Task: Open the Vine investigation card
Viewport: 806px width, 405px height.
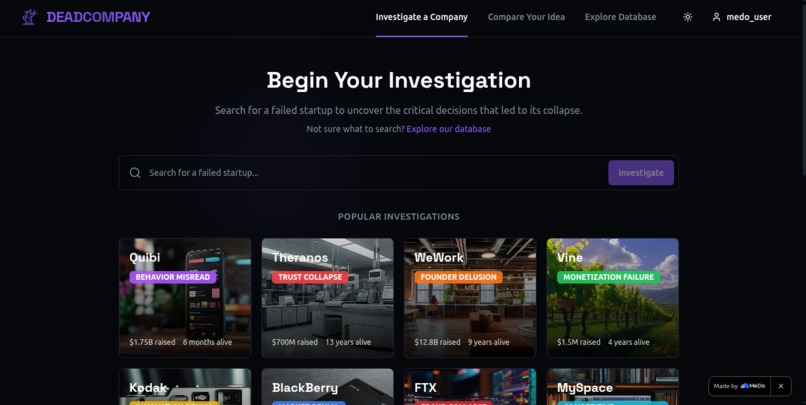Action: click(613, 298)
